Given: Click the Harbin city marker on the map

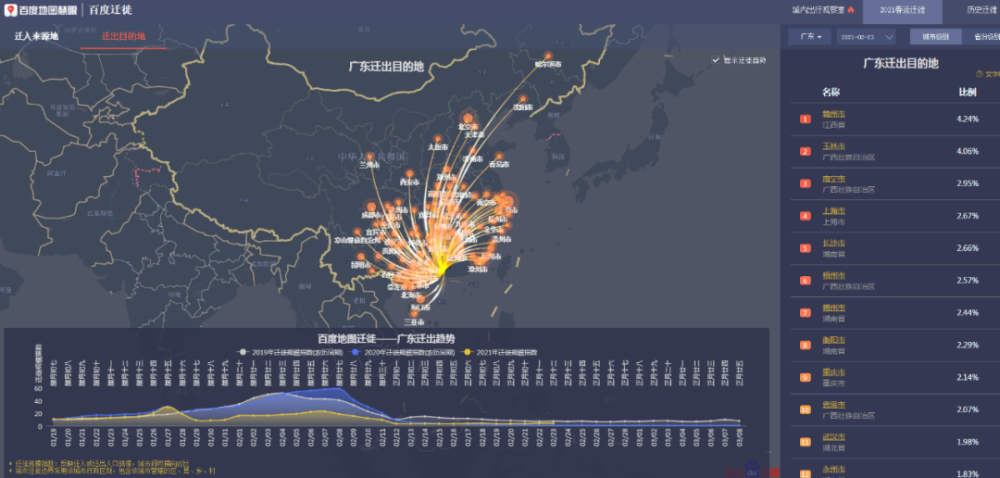Looking at the screenshot, I should (x=548, y=56).
